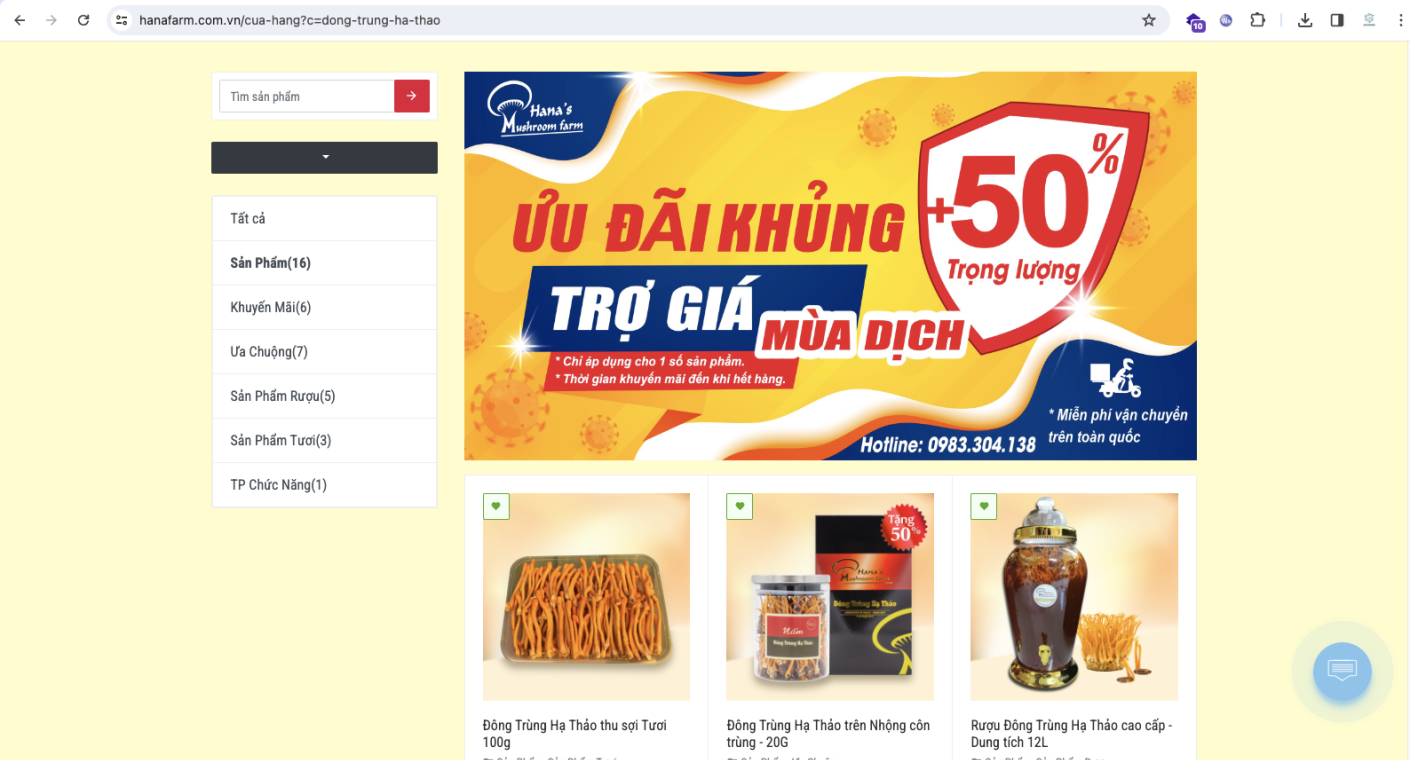Open the Chrome three-dot menu
This screenshot has width=1410, height=760.
[1400, 20]
